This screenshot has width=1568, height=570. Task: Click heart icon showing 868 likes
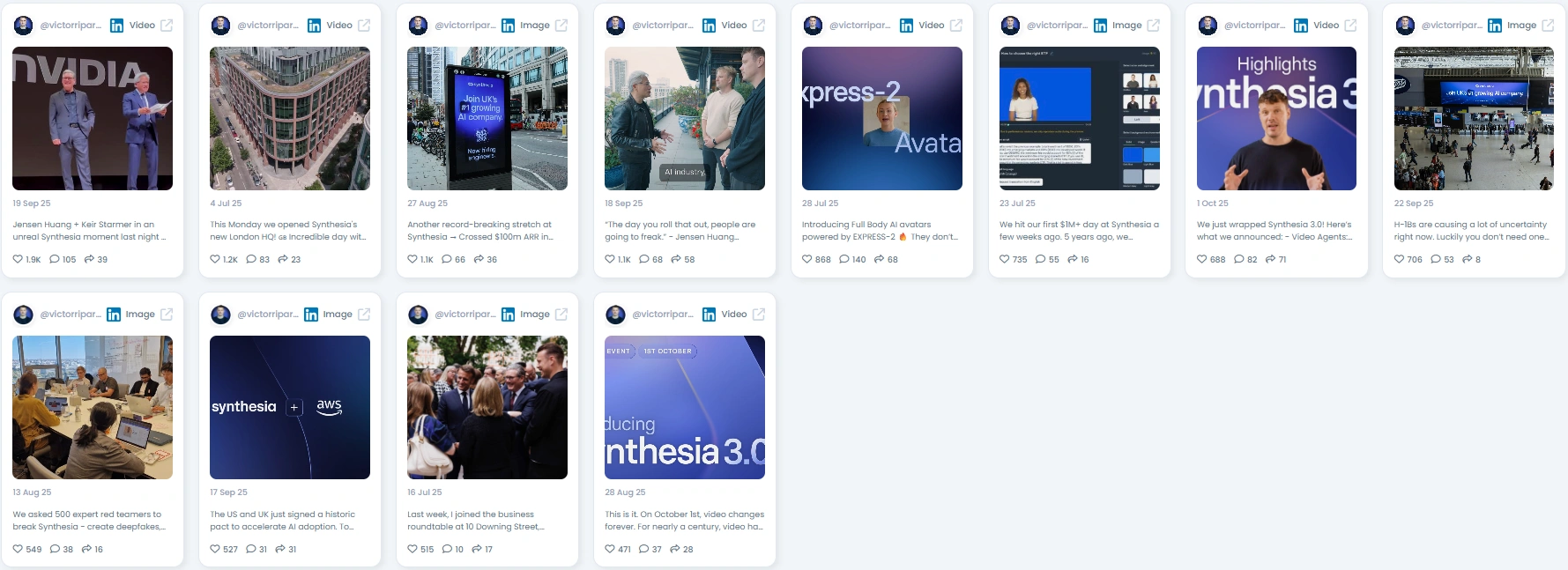807,259
